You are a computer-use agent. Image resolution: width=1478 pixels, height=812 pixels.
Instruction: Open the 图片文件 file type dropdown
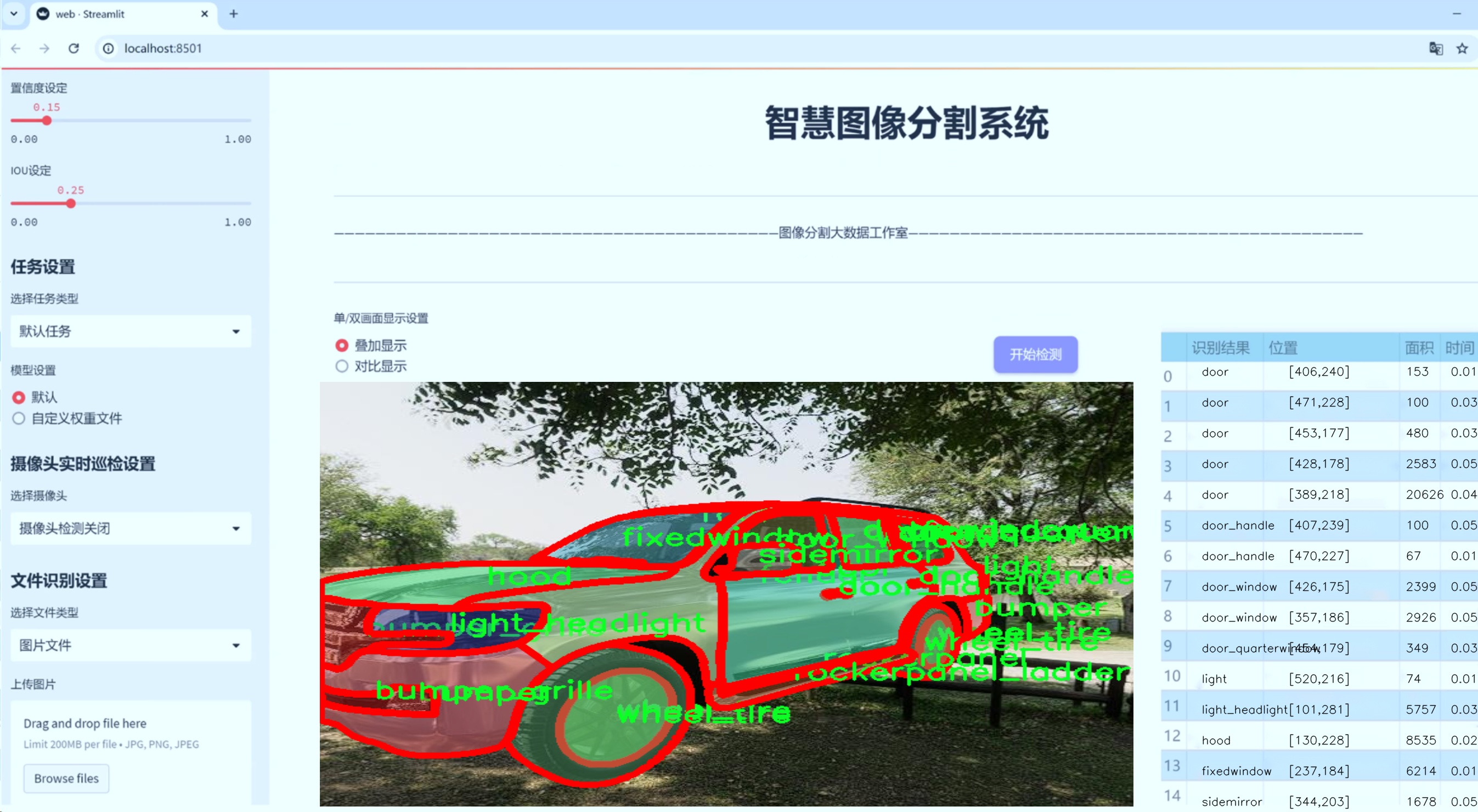point(131,645)
